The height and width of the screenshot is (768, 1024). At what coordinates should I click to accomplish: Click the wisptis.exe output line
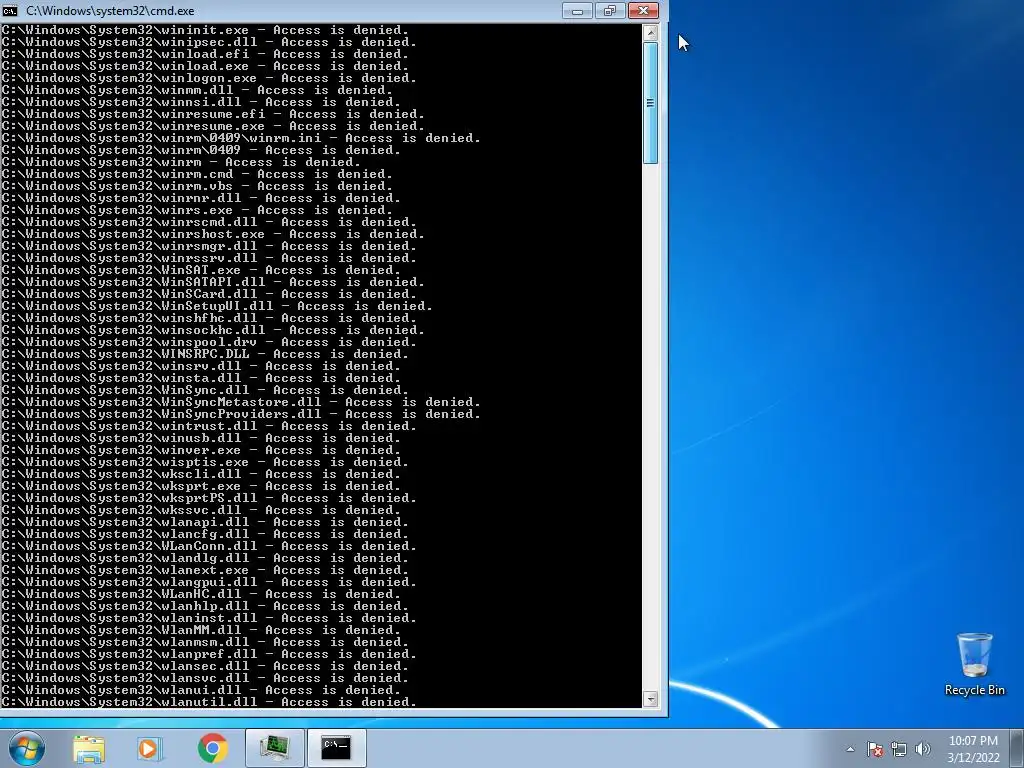[x=204, y=462]
